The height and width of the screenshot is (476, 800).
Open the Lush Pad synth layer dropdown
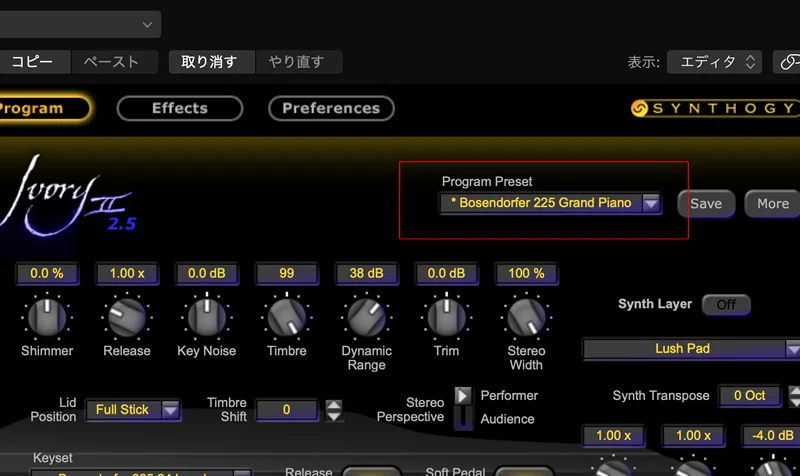691,349
